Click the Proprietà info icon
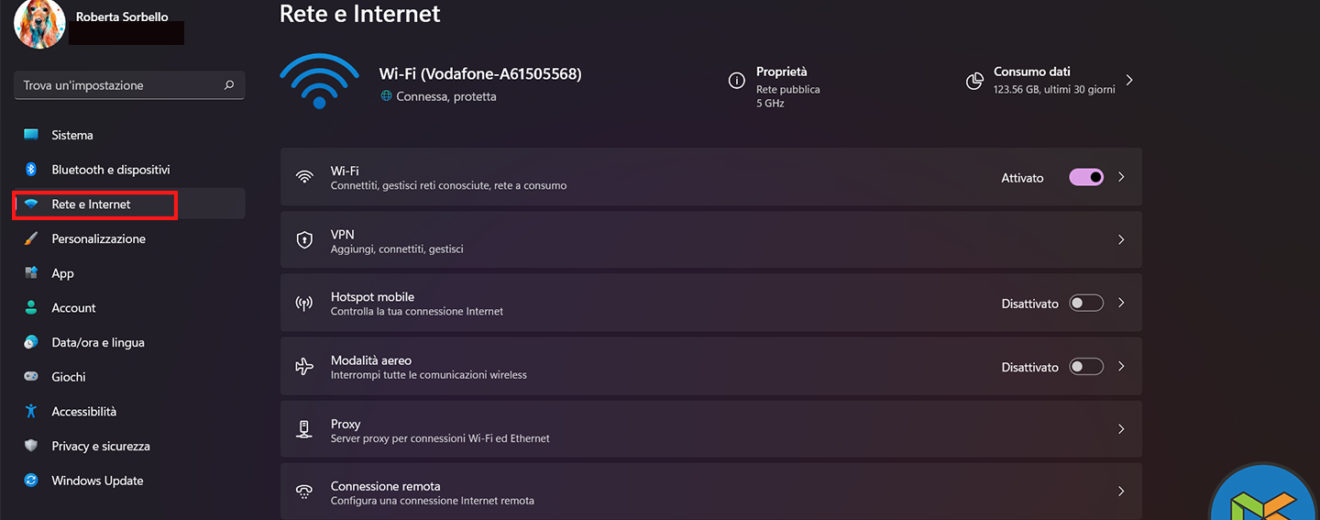 (x=737, y=80)
